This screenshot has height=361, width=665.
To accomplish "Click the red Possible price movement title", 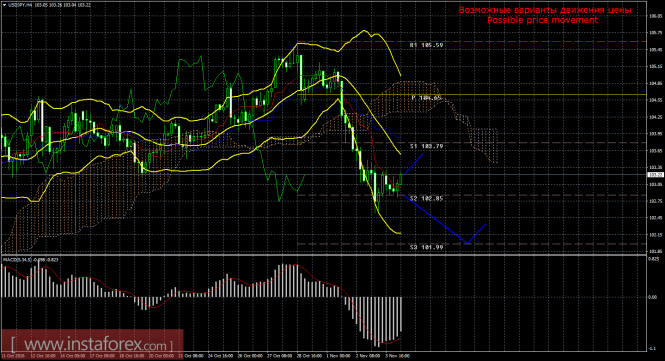I will [x=542, y=20].
